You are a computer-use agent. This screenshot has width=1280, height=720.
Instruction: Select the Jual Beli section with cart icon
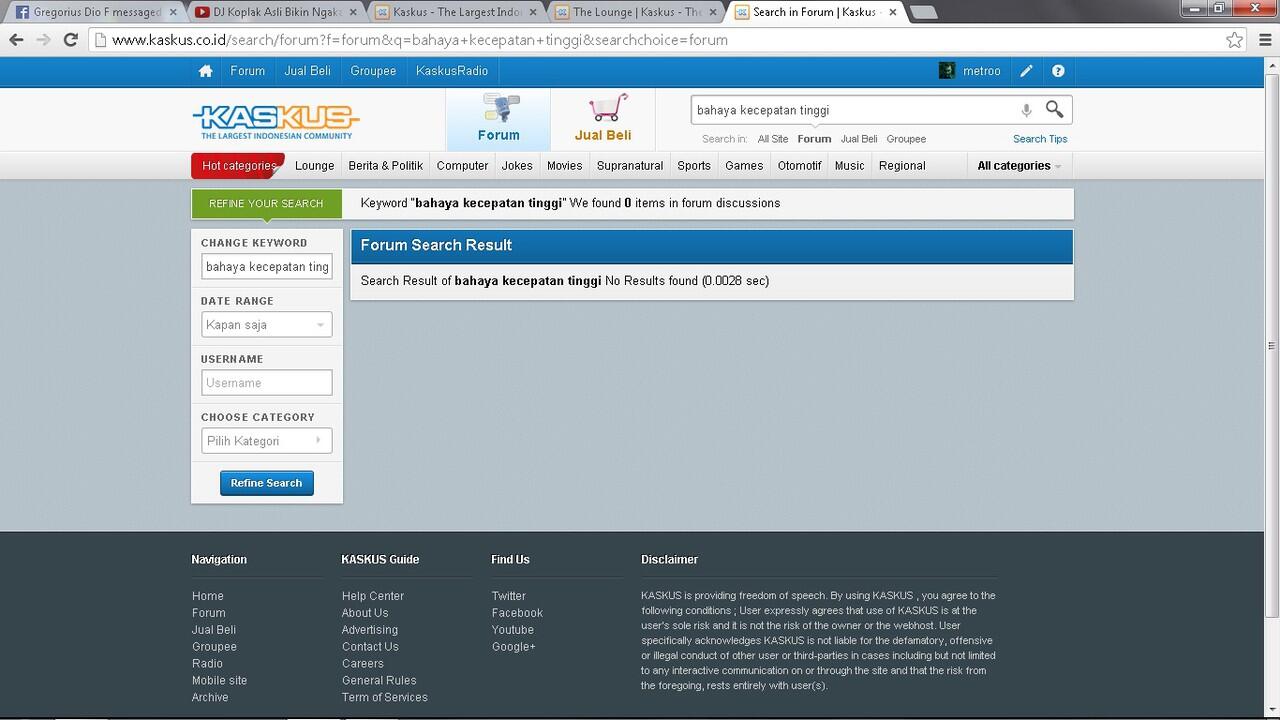coord(603,119)
